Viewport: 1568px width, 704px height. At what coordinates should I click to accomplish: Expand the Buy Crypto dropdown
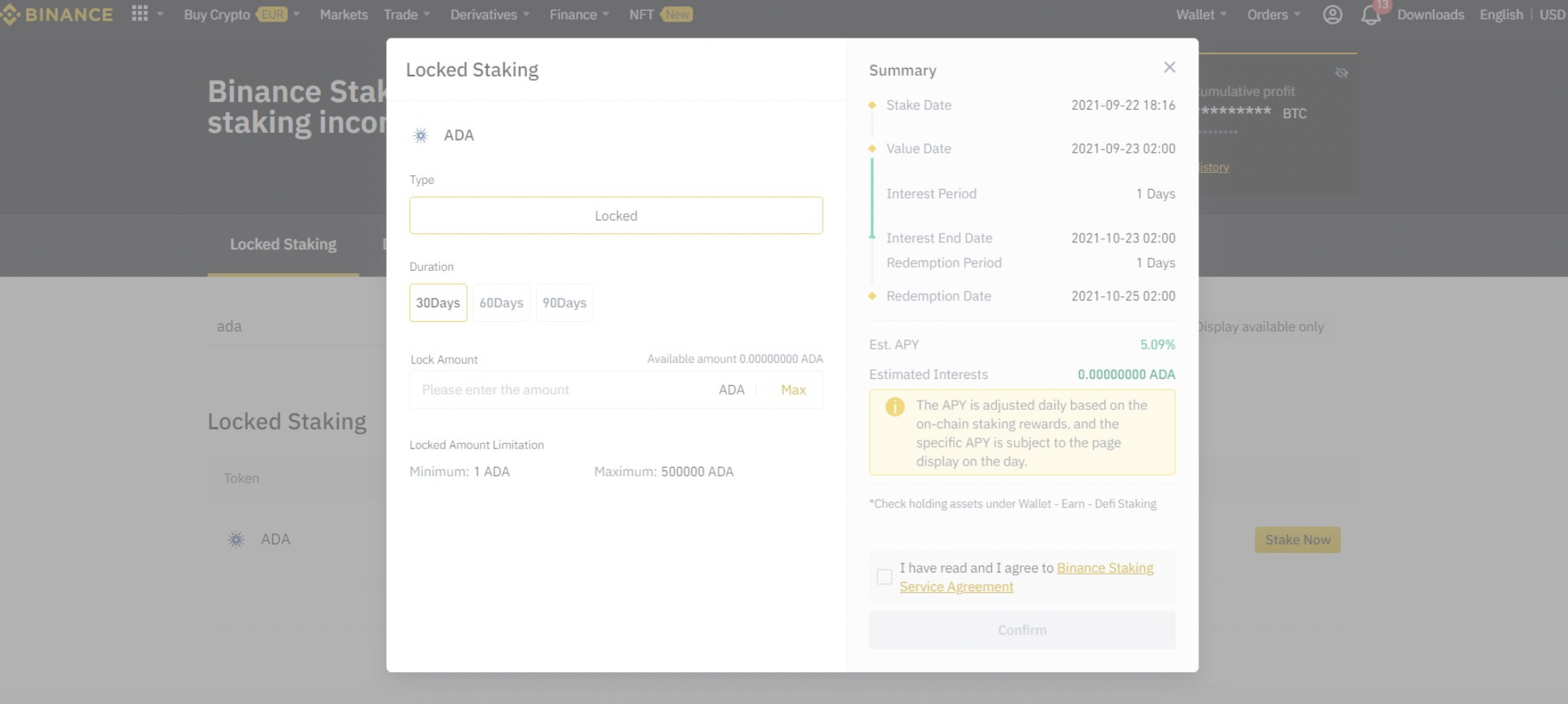pos(242,15)
